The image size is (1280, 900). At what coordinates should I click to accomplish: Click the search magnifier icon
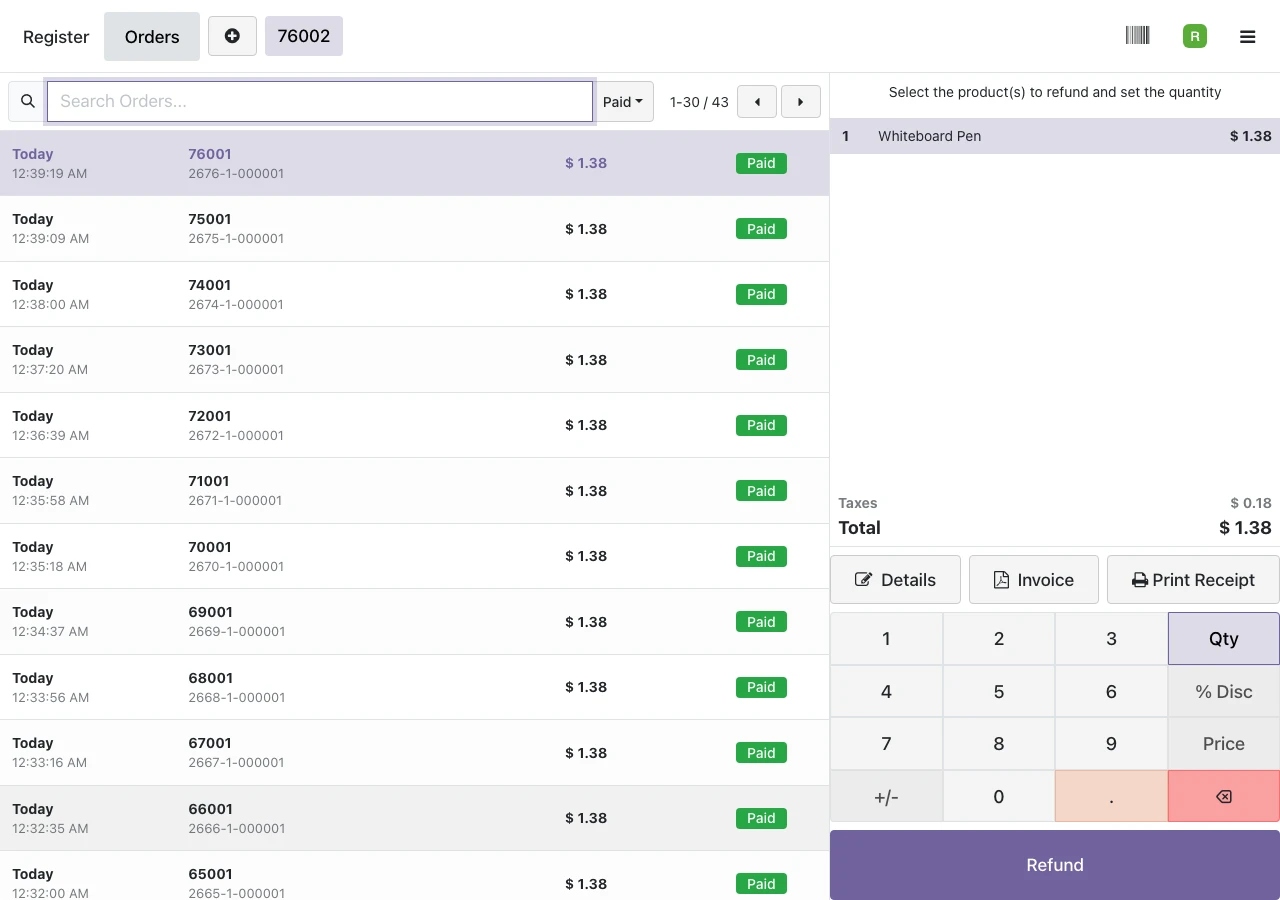pyautogui.click(x=28, y=101)
